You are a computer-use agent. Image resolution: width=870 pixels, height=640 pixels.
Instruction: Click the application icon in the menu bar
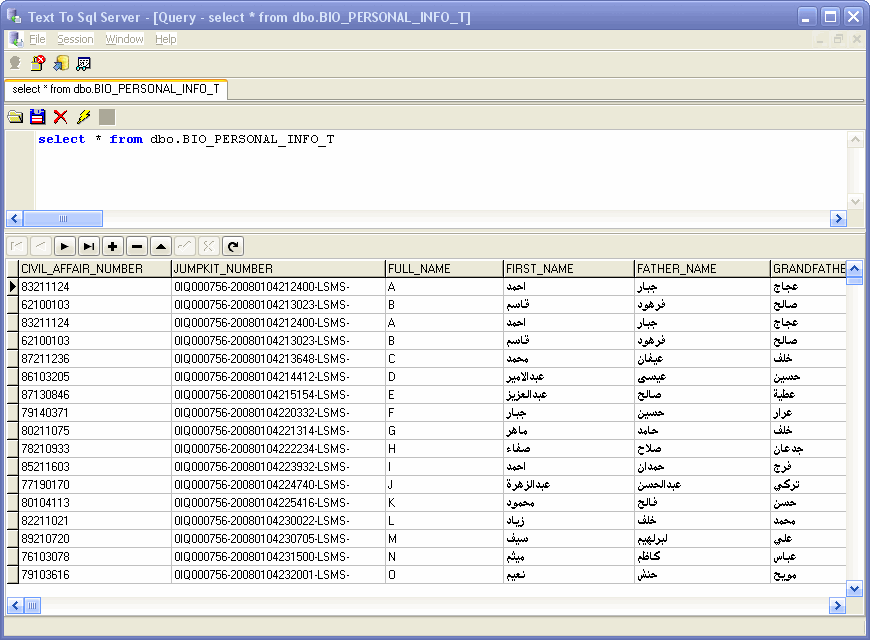click(16, 39)
